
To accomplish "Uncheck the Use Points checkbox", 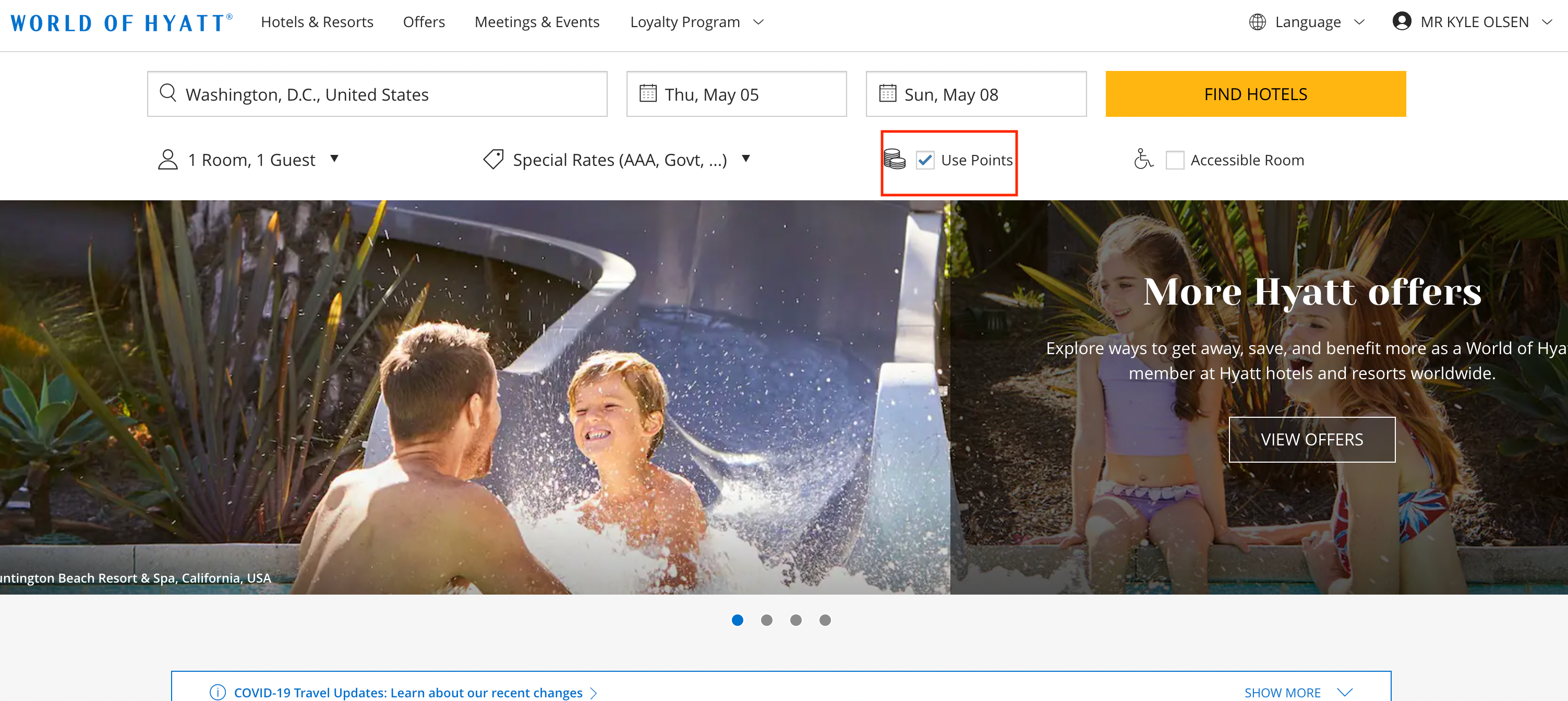I will (x=925, y=160).
